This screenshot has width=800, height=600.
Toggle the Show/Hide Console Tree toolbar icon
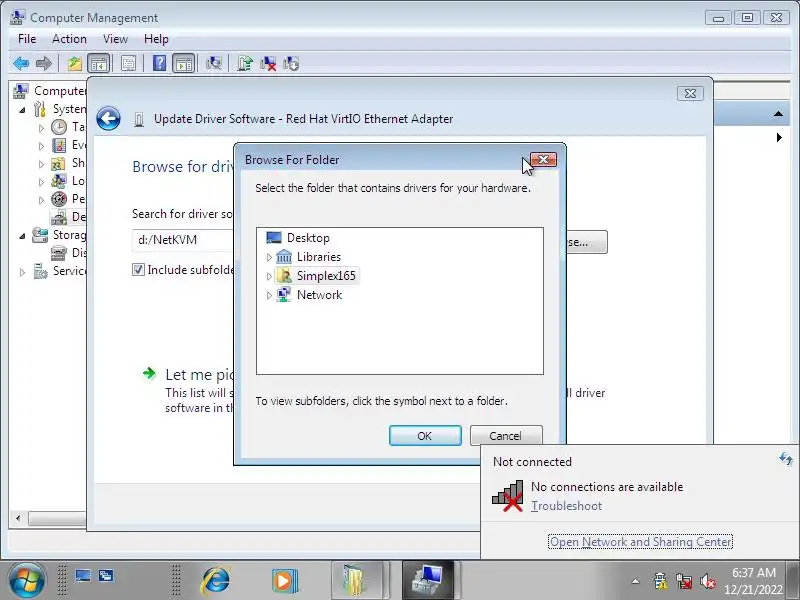point(98,64)
